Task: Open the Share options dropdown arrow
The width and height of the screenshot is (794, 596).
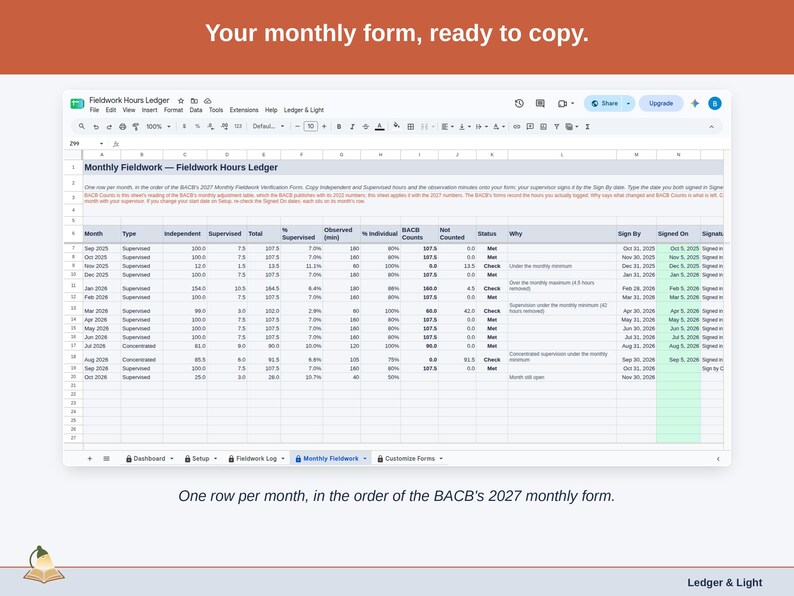Action: click(628, 103)
